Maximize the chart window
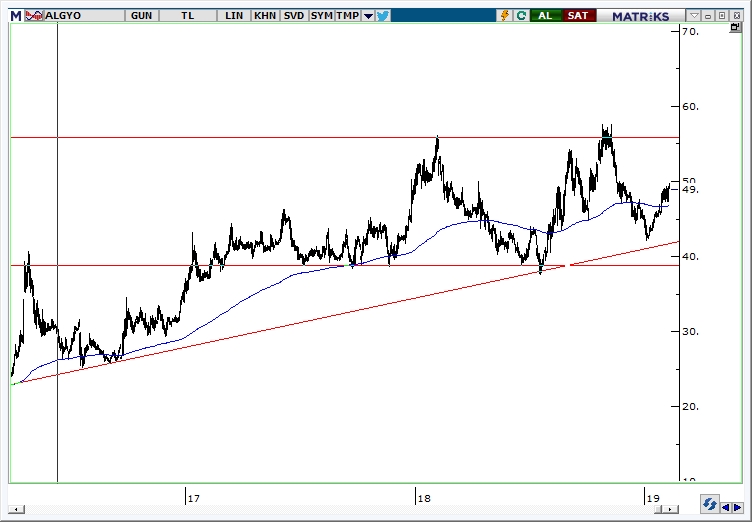752x522 pixels. [x=722, y=16]
